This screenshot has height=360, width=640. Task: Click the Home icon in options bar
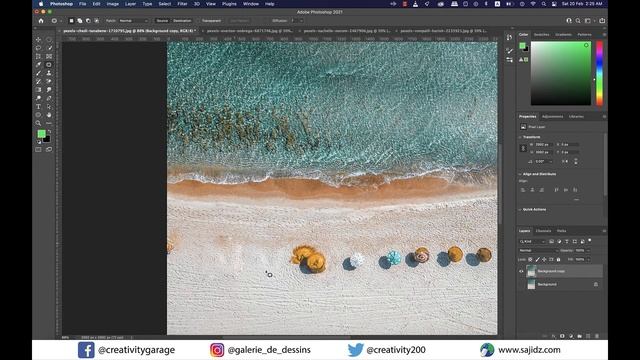pos(41,21)
